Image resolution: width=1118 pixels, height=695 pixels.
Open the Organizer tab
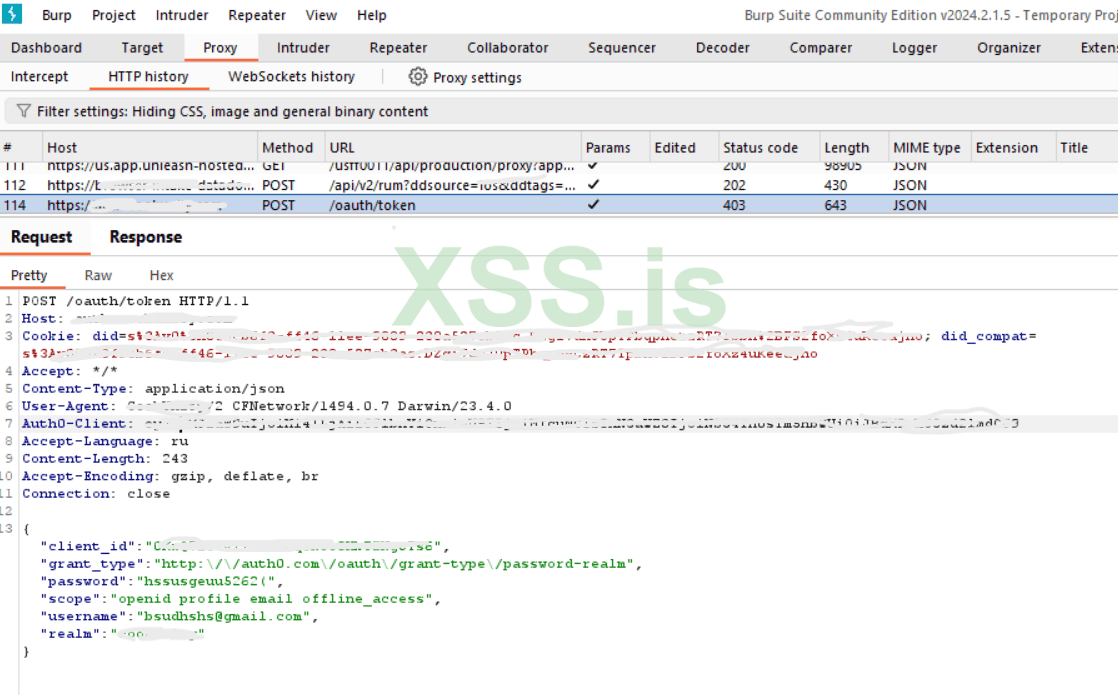point(1009,48)
